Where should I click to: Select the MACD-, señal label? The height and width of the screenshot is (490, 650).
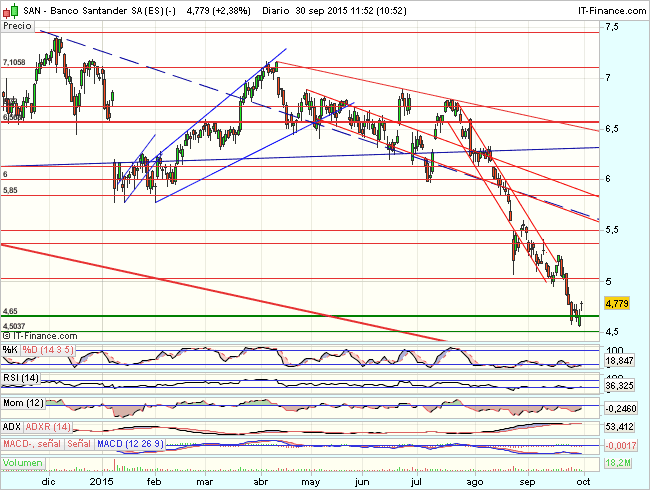(x=32, y=444)
